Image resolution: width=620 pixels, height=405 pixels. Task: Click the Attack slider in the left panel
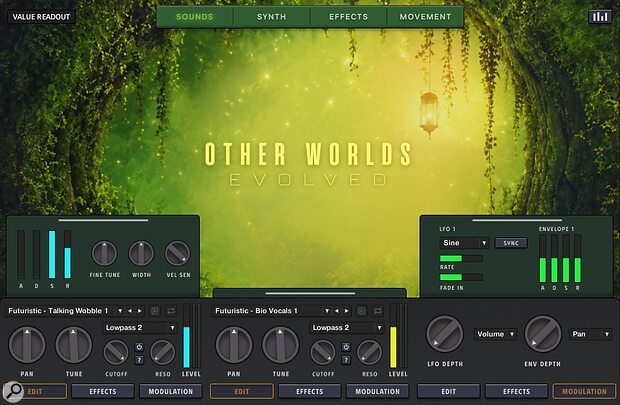(x=21, y=254)
